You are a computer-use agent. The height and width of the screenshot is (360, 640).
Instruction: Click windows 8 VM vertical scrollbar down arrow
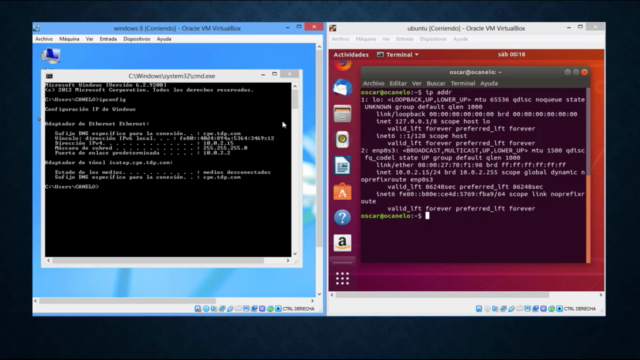[319, 294]
